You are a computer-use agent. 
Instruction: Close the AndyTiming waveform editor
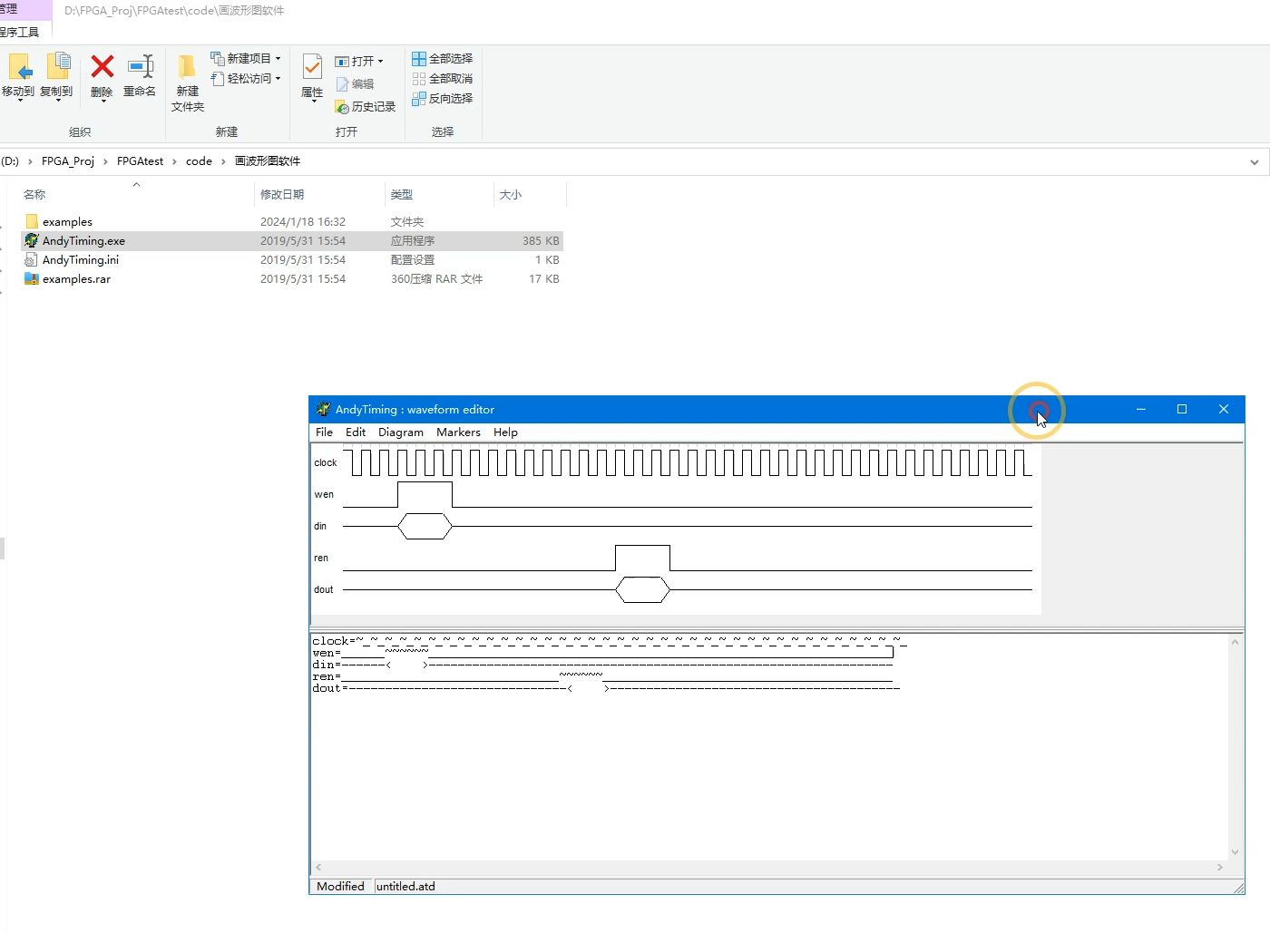point(1224,409)
